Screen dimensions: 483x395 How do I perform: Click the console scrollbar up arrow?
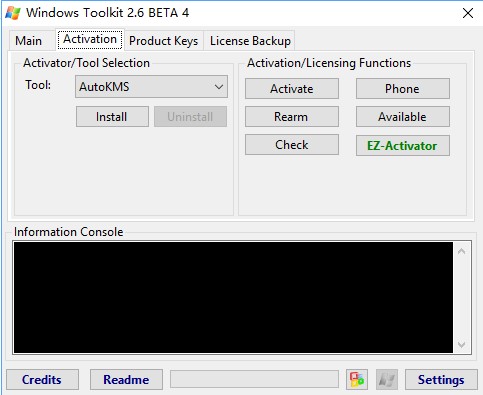pyautogui.click(x=462, y=251)
